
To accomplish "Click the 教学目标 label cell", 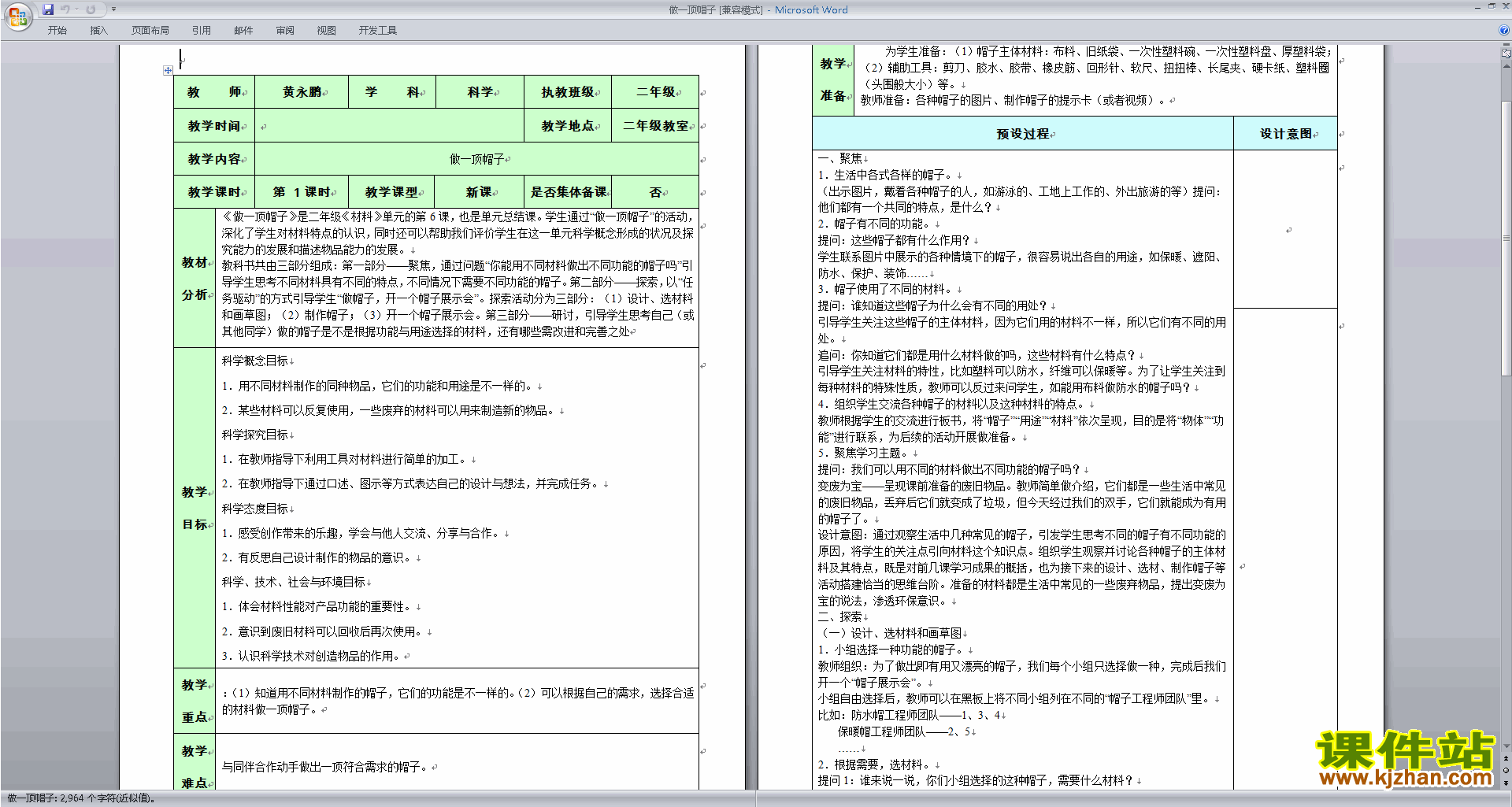I will point(195,508).
